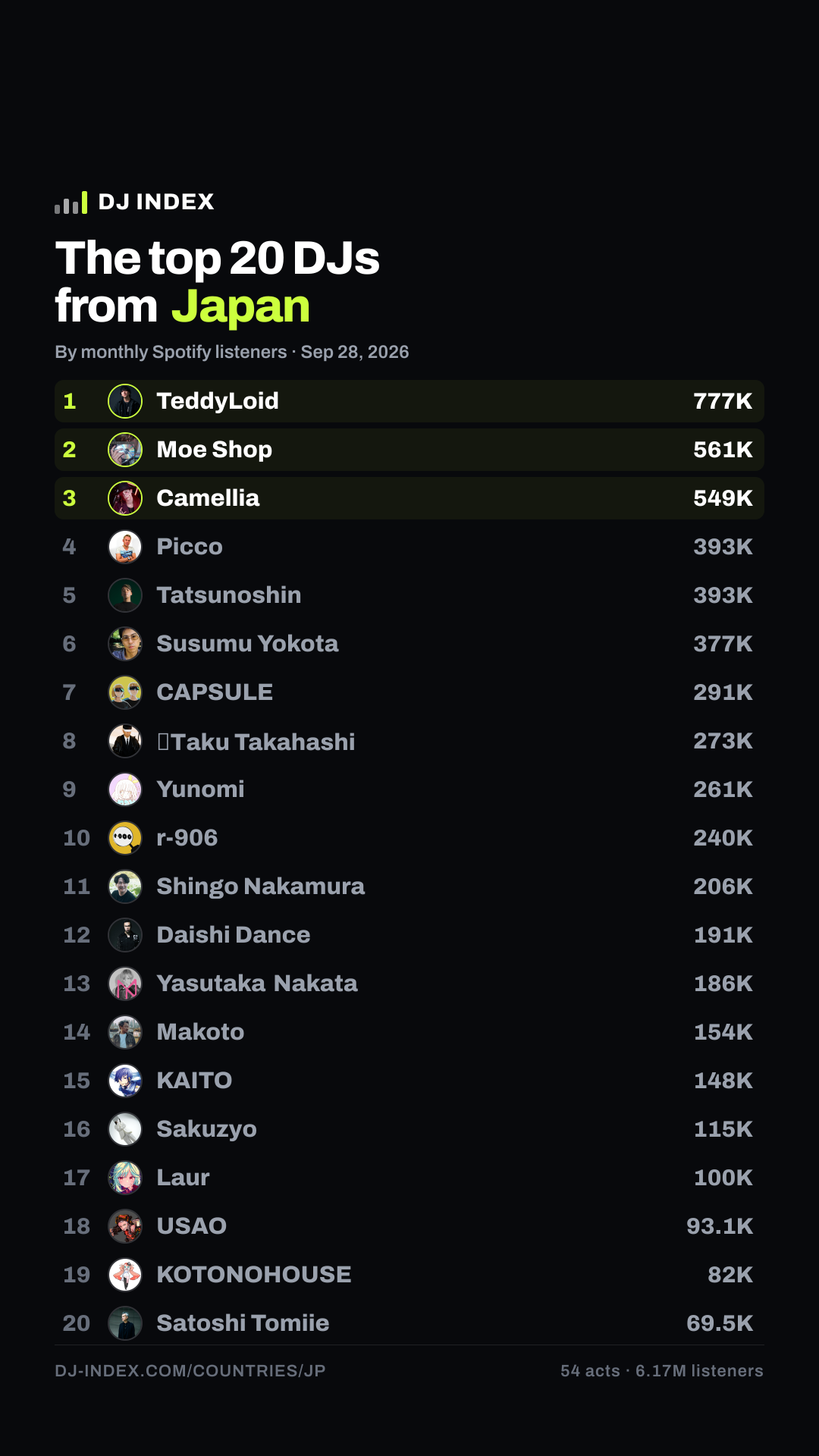The width and height of the screenshot is (819, 1456).
Task: Select the highlighted Japan title word
Action: 240,308
